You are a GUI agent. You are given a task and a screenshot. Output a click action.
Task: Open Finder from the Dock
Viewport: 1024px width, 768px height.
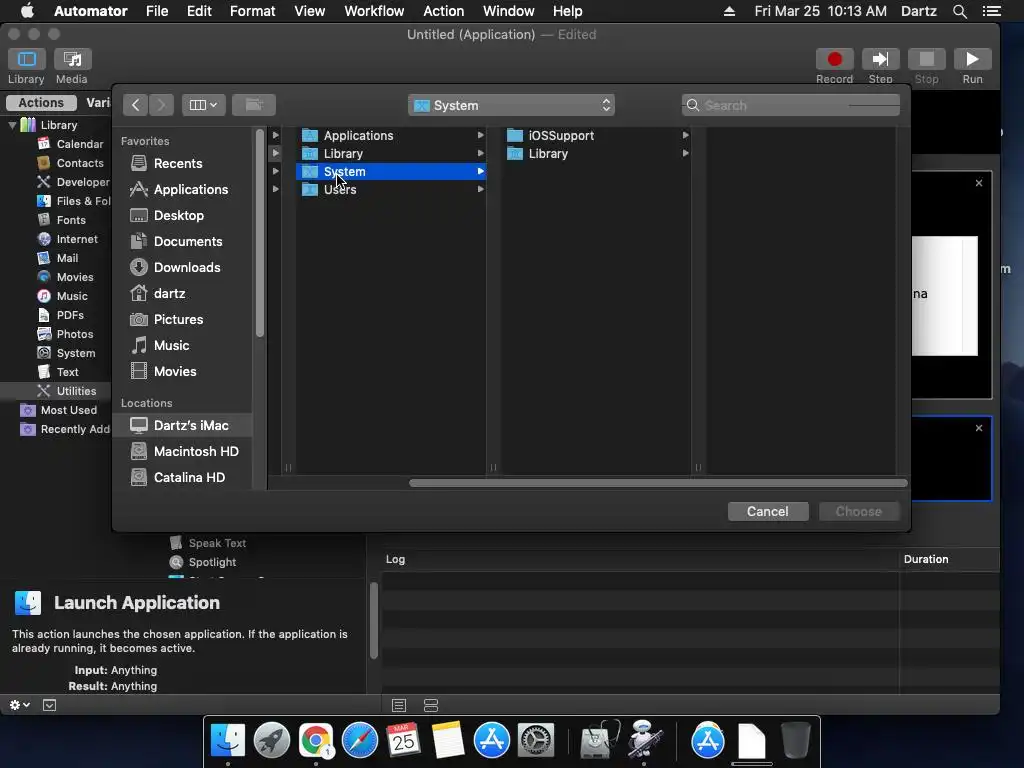pyautogui.click(x=227, y=741)
